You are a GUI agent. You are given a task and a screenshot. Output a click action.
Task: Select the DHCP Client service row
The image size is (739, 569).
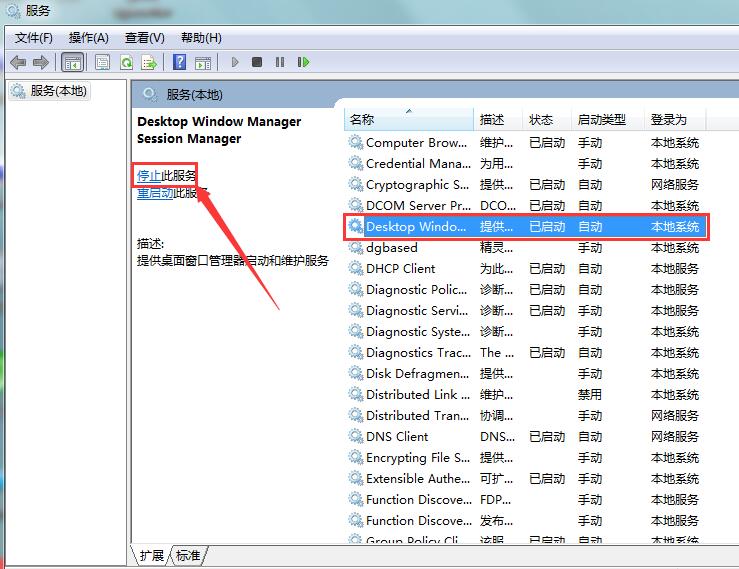tap(526, 269)
